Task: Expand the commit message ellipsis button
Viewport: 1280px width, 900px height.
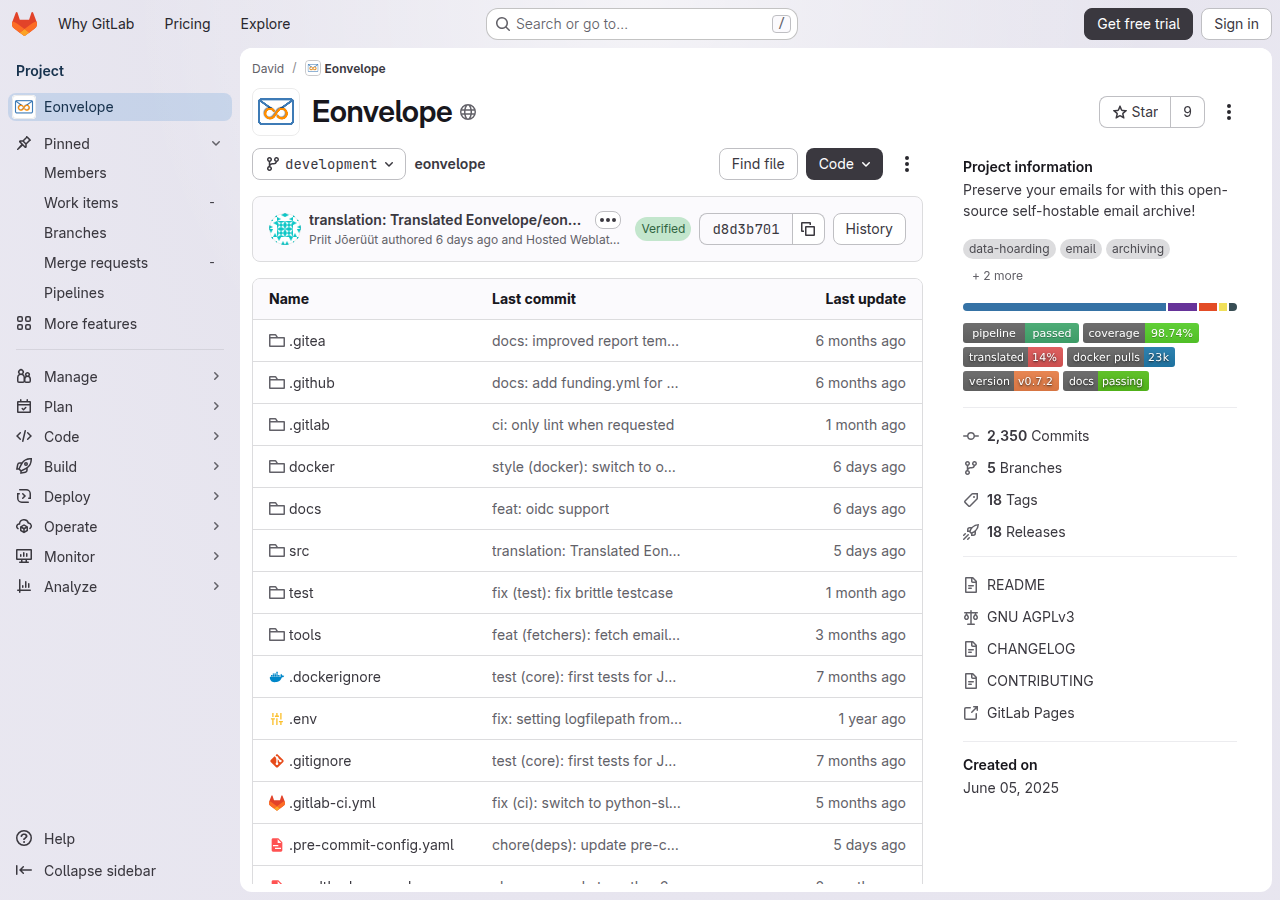Action: pyautogui.click(x=608, y=220)
